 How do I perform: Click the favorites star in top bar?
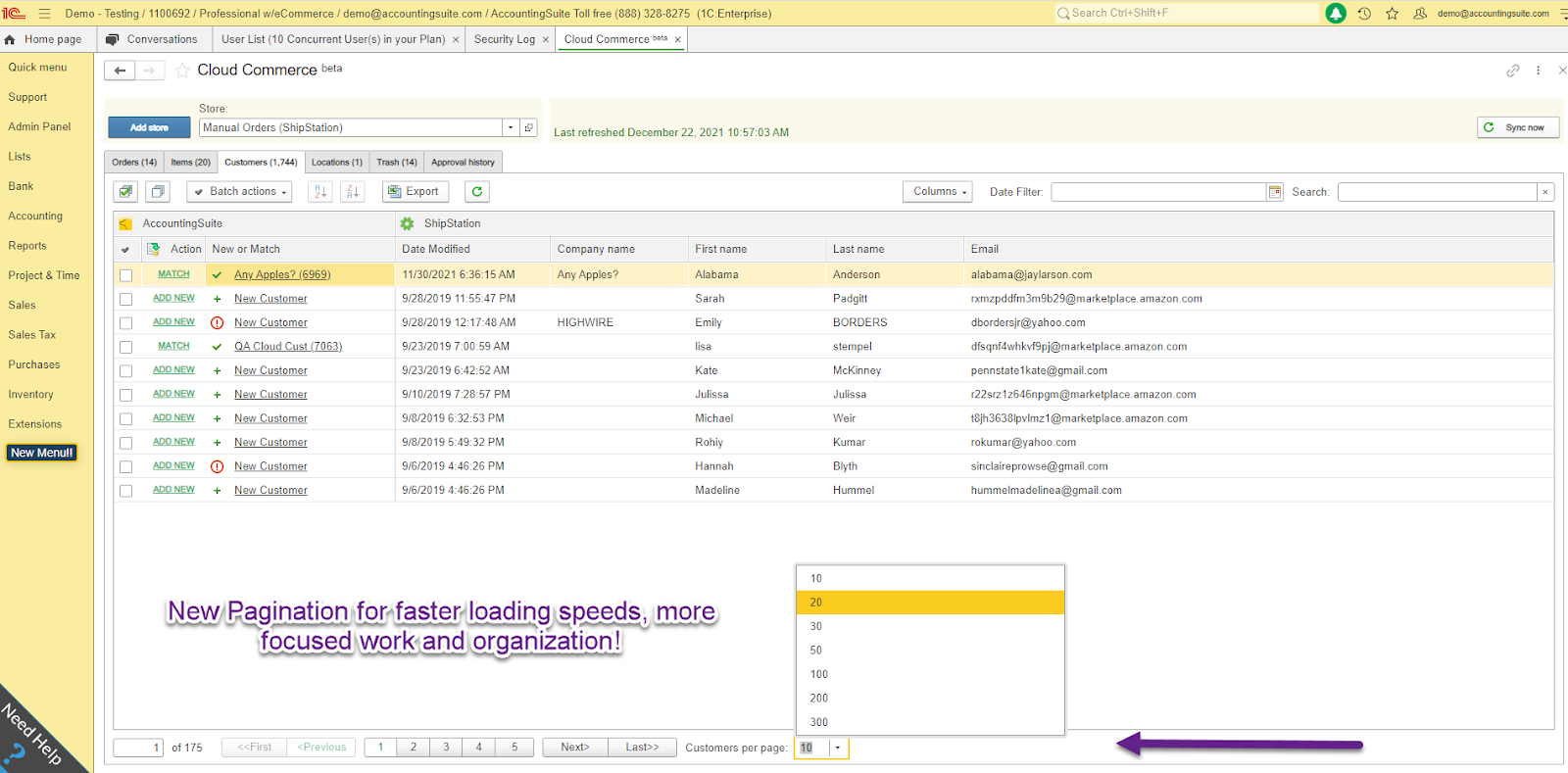click(x=1392, y=14)
